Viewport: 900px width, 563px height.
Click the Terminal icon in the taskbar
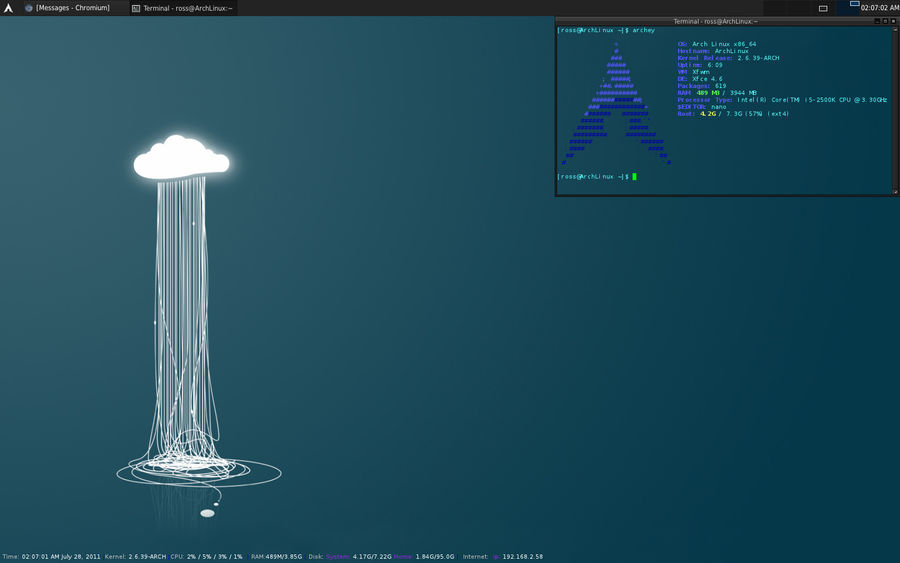136,8
